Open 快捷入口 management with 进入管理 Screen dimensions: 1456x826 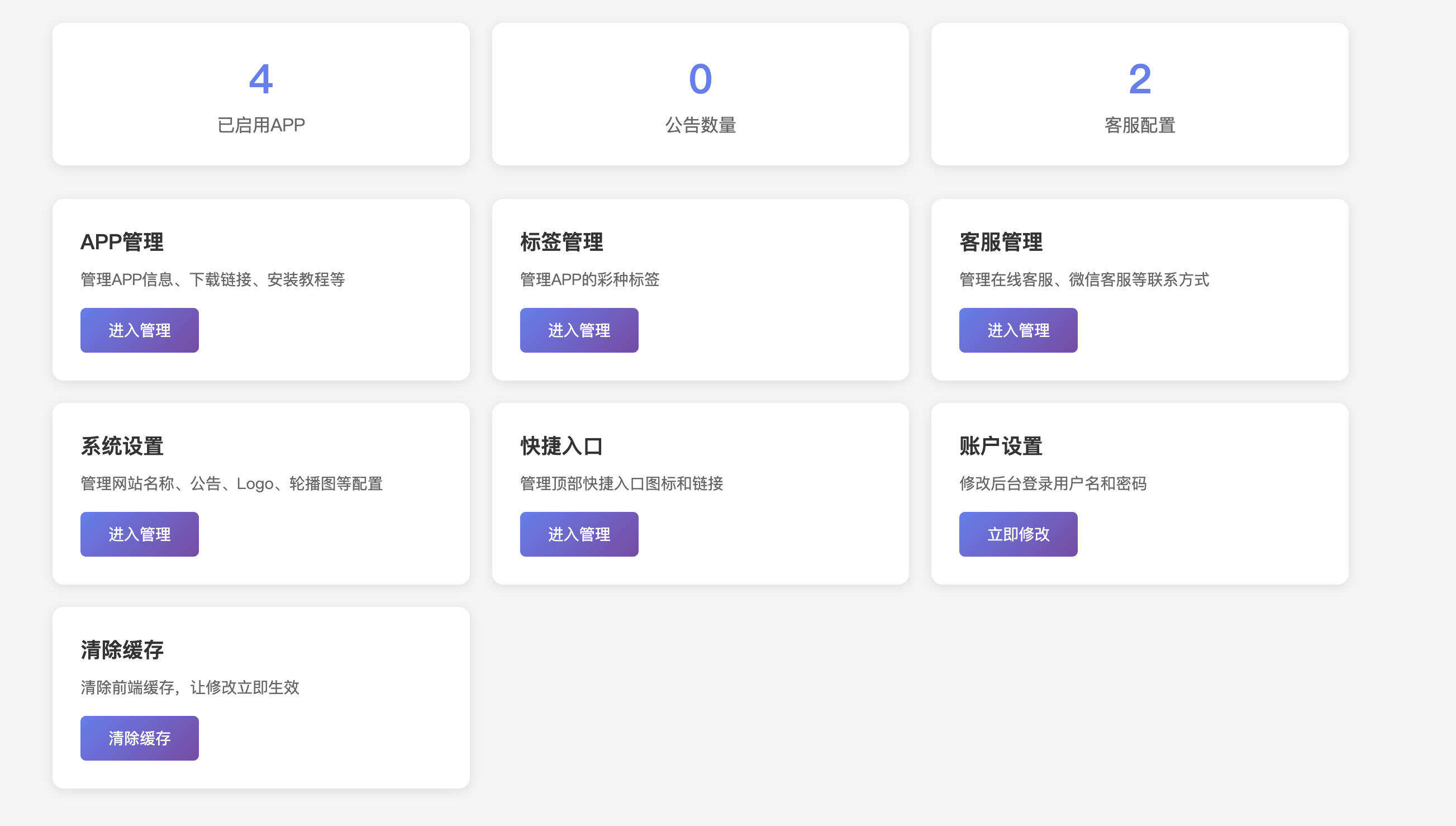(579, 533)
